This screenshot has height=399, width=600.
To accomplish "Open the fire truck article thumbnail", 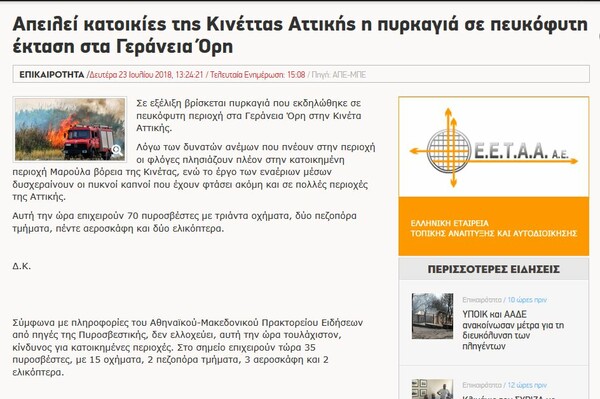I will tap(70, 129).
